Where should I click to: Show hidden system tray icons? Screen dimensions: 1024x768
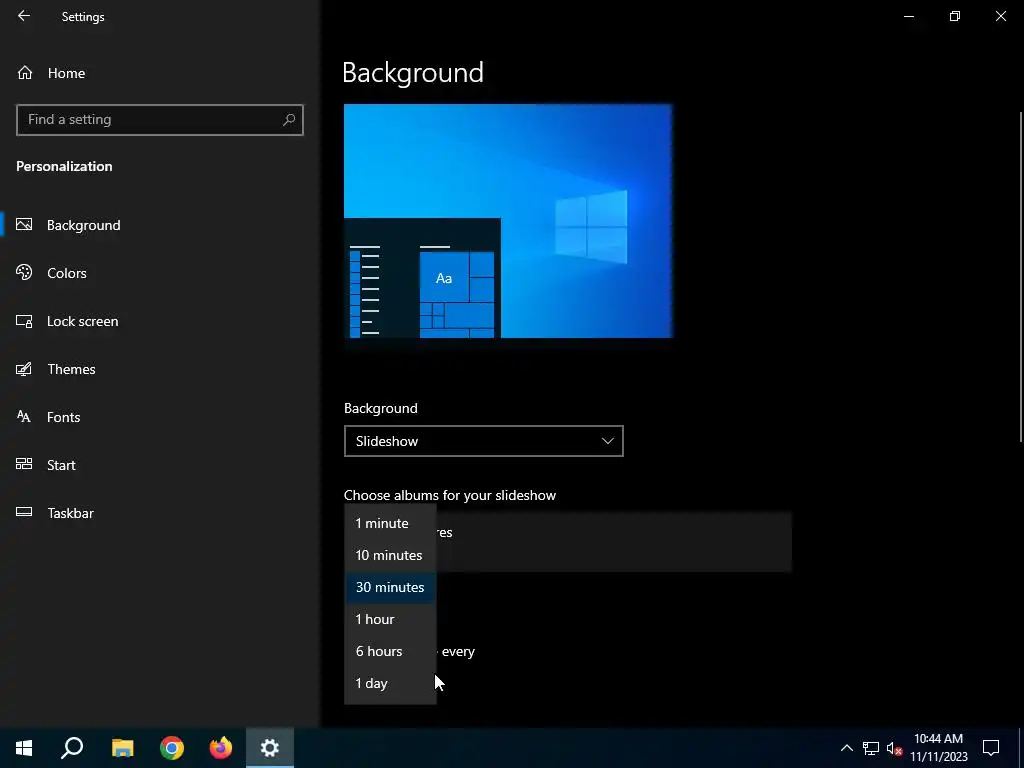(x=846, y=748)
